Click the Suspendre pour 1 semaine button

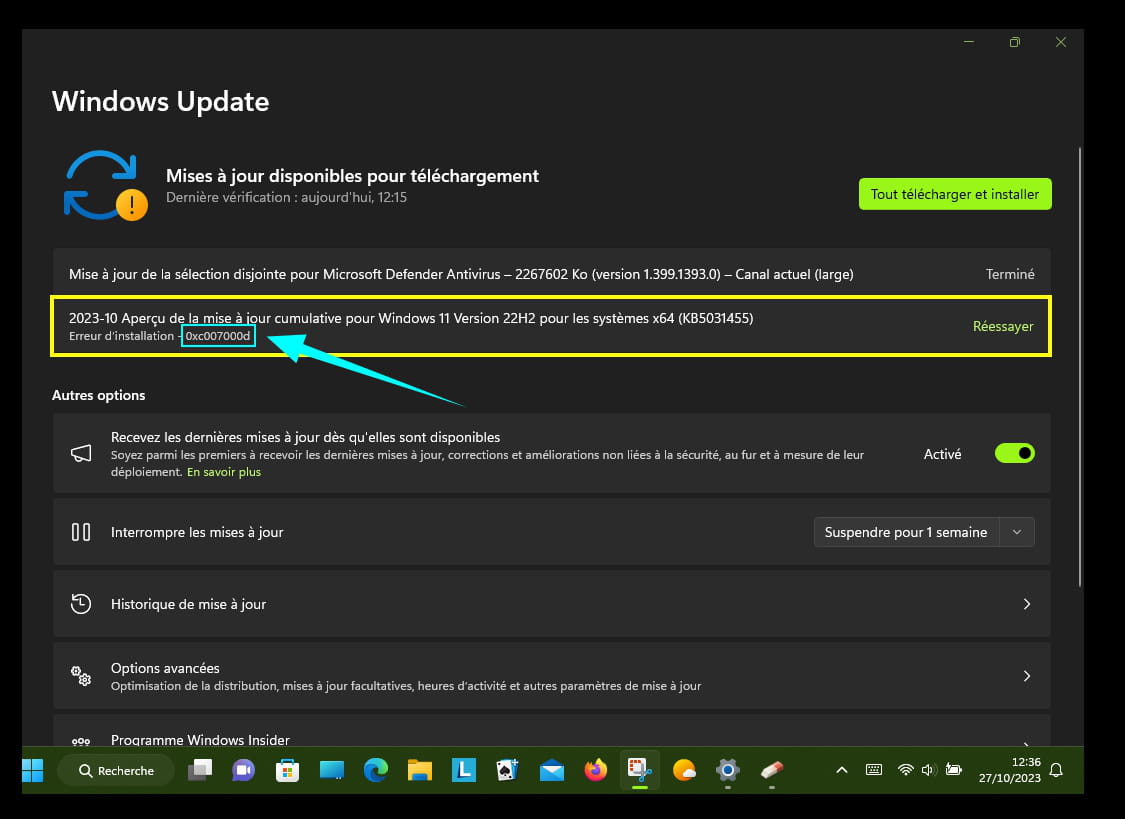pos(906,532)
